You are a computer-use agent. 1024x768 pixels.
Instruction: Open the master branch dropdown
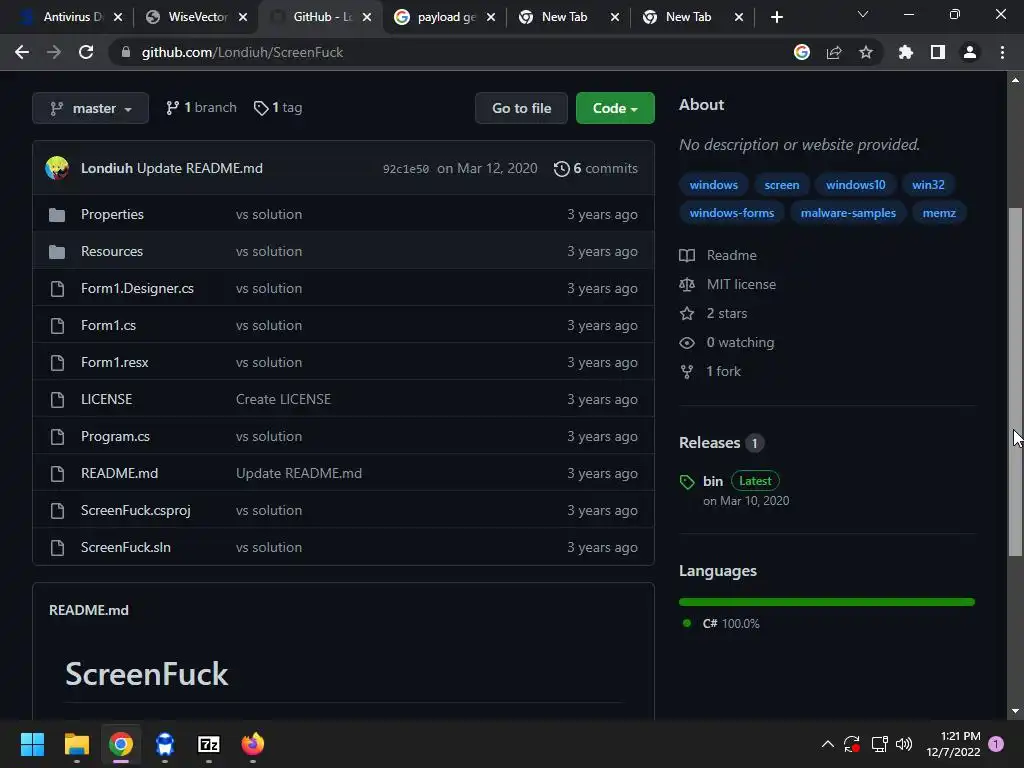90,108
